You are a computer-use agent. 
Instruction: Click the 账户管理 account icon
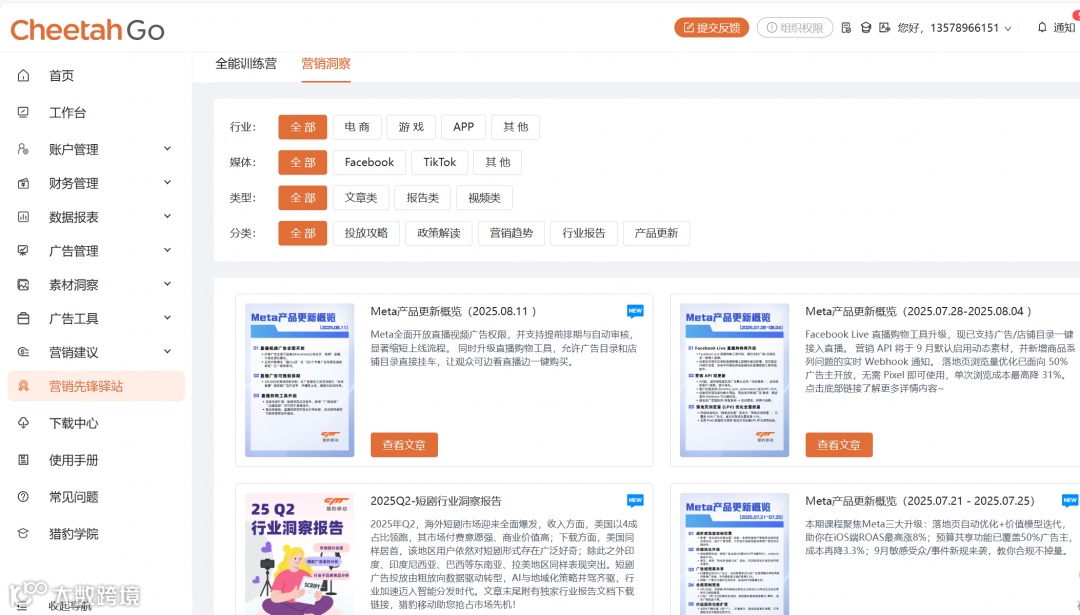click(23, 149)
